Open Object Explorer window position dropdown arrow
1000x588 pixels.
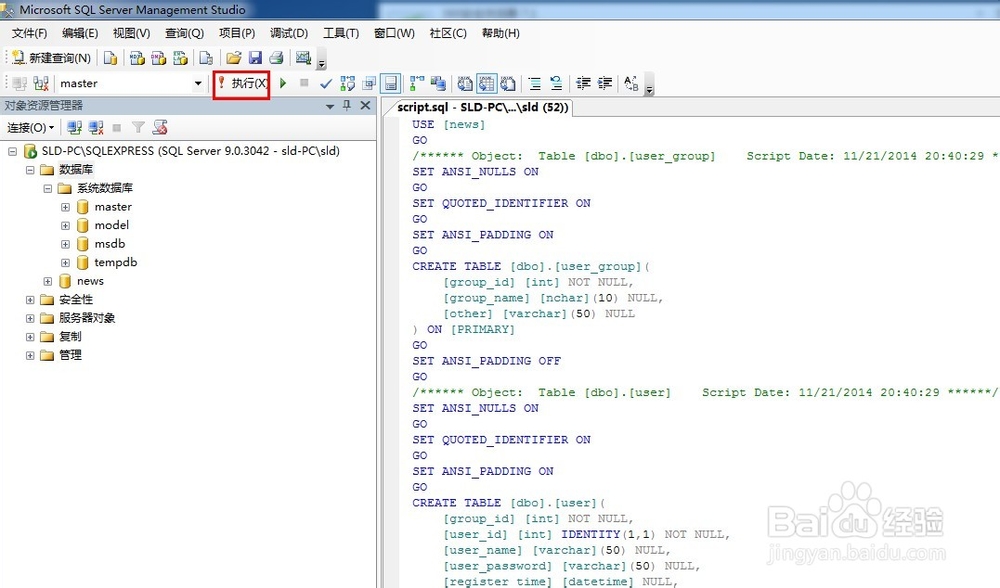click(x=330, y=106)
